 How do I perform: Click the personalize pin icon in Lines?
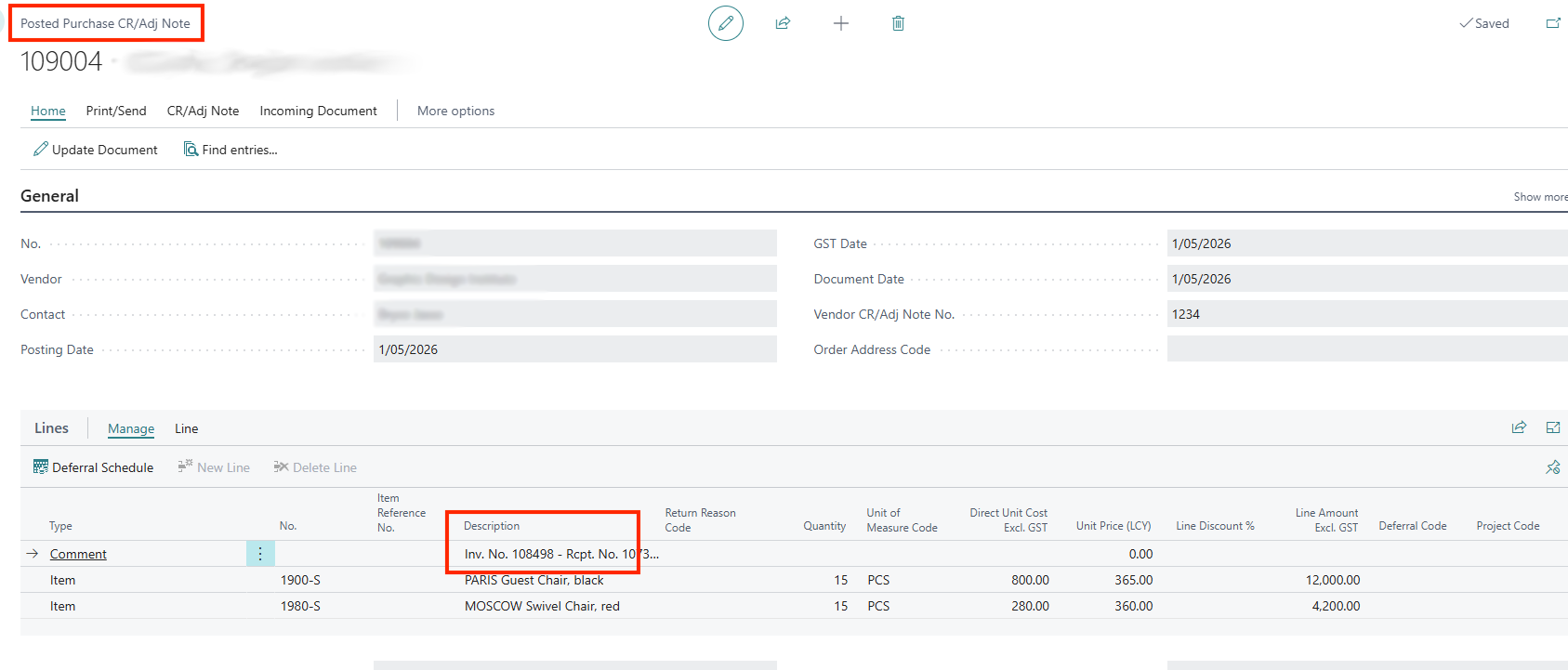coord(1552,467)
